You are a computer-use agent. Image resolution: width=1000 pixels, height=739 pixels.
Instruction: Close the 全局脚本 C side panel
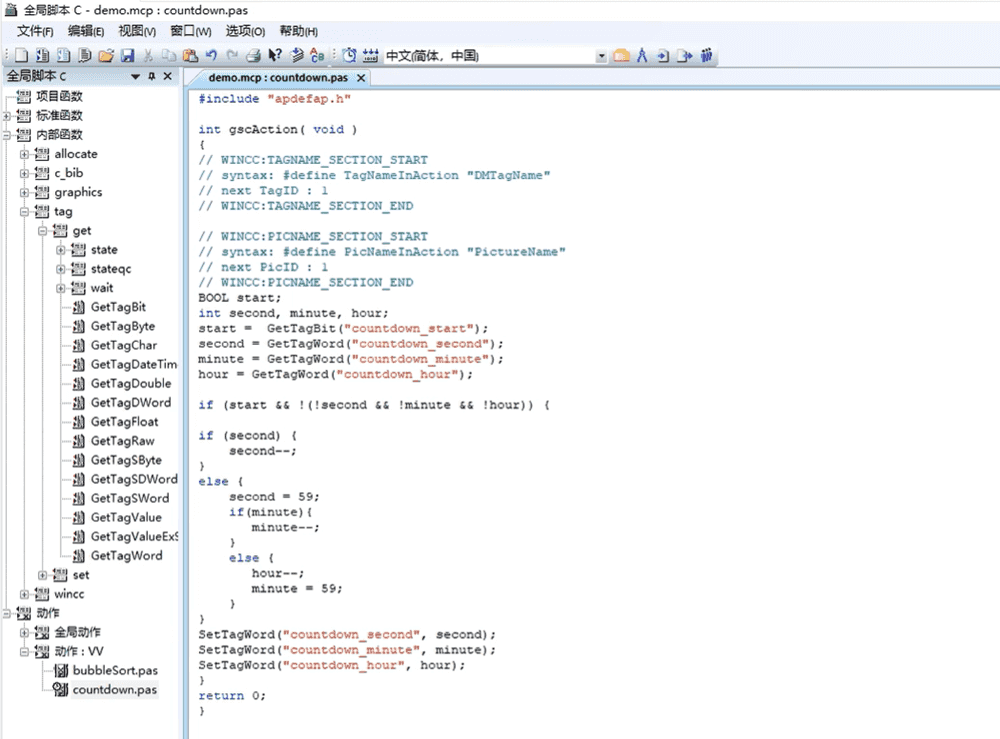tap(168, 77)
